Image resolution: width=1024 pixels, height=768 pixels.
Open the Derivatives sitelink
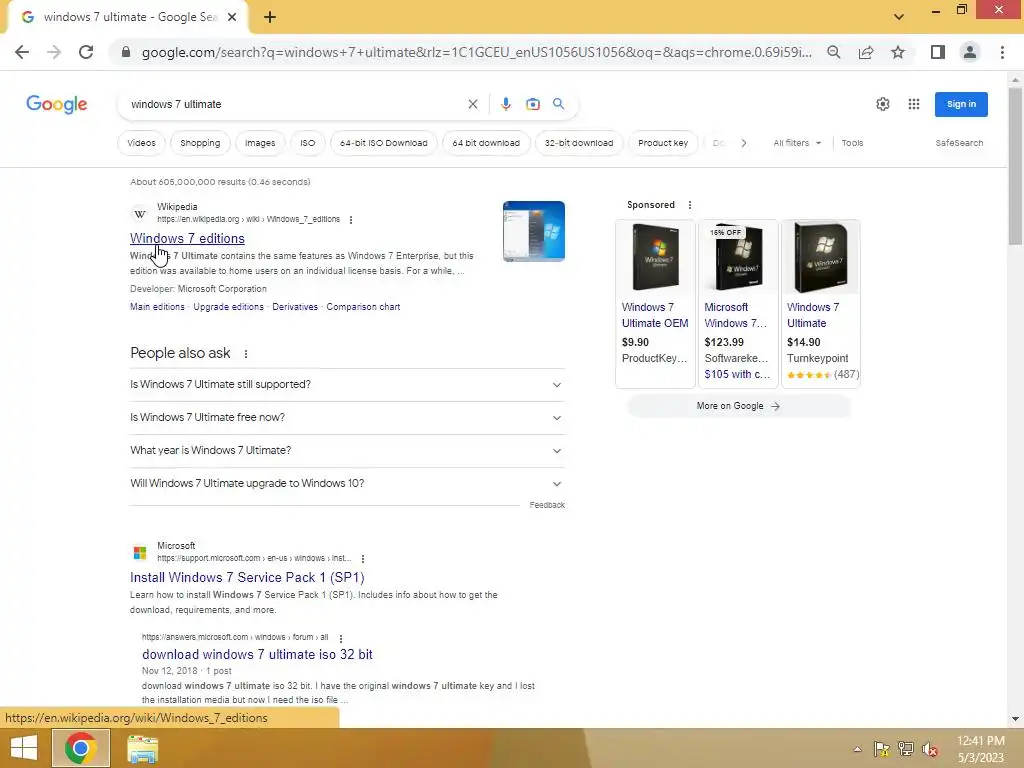[295, 307]
